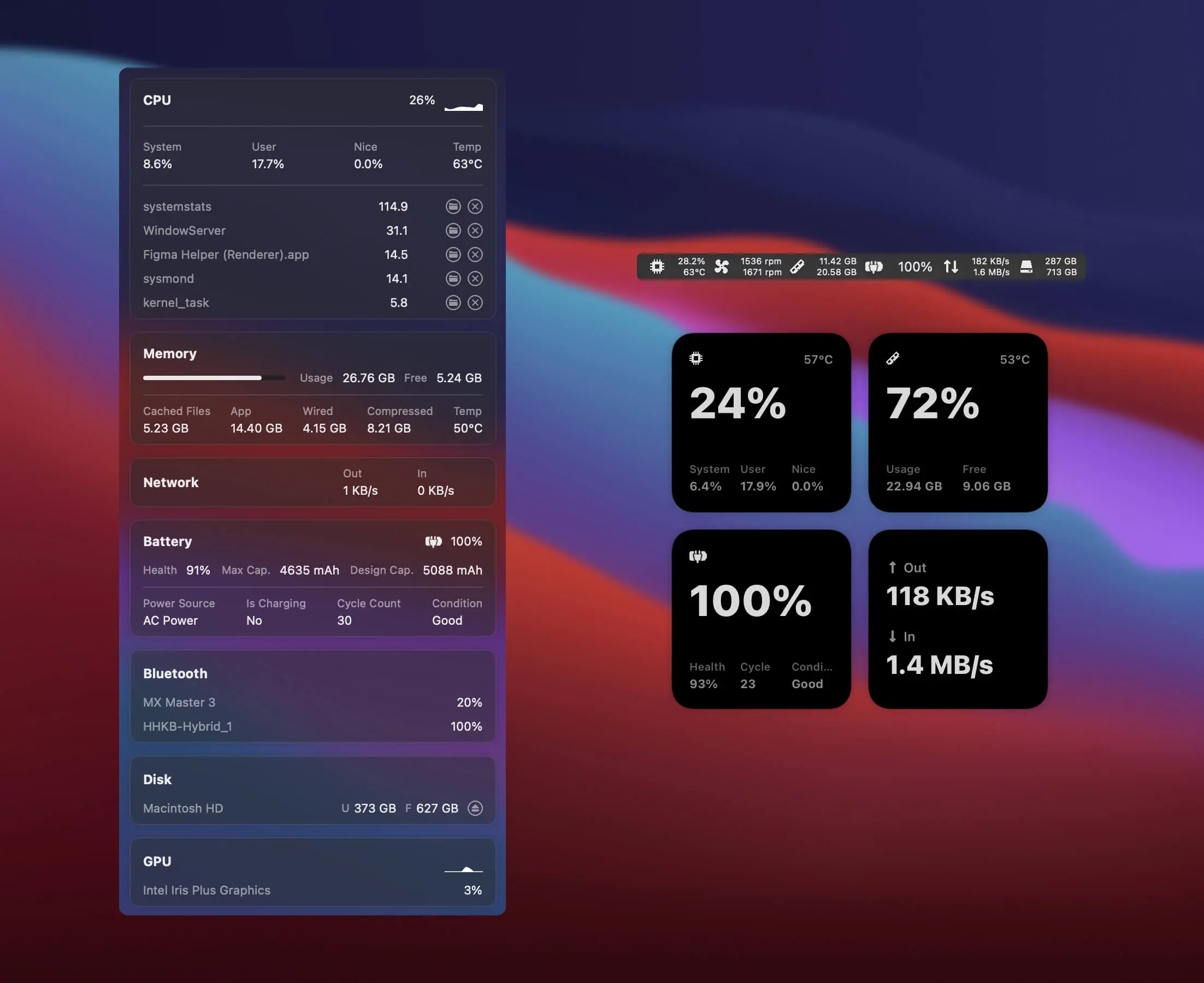
Task: Click the CPU chip icon in the 24% widget
Action: 696,358
